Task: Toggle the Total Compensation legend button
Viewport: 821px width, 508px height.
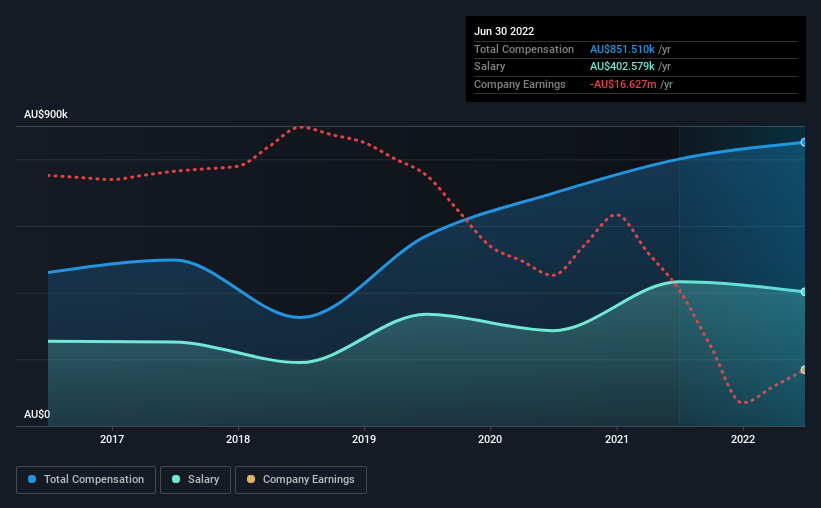Action: pyautogui.click(x=86, y=480)
